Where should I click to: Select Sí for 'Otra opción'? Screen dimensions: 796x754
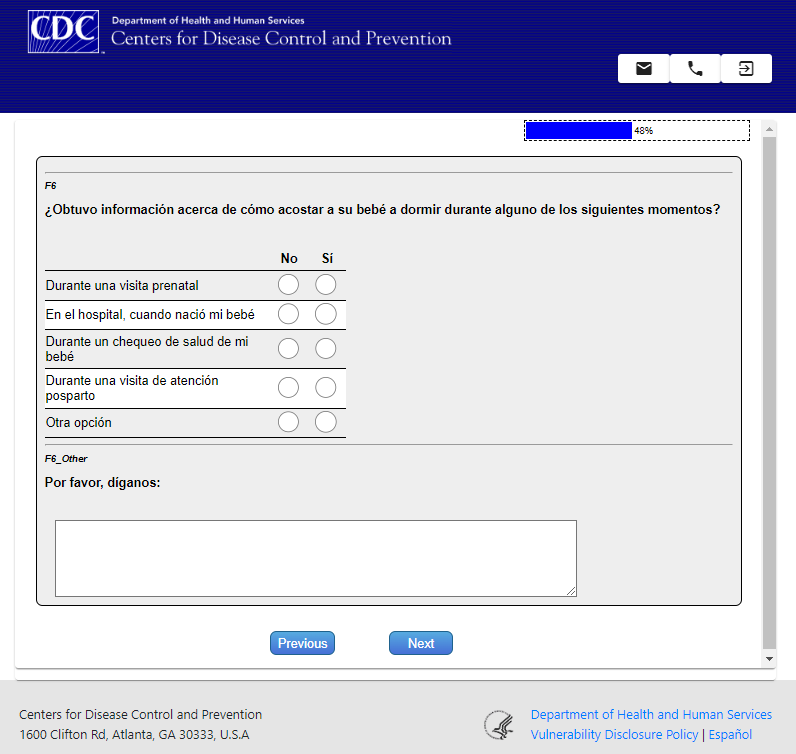326,422
